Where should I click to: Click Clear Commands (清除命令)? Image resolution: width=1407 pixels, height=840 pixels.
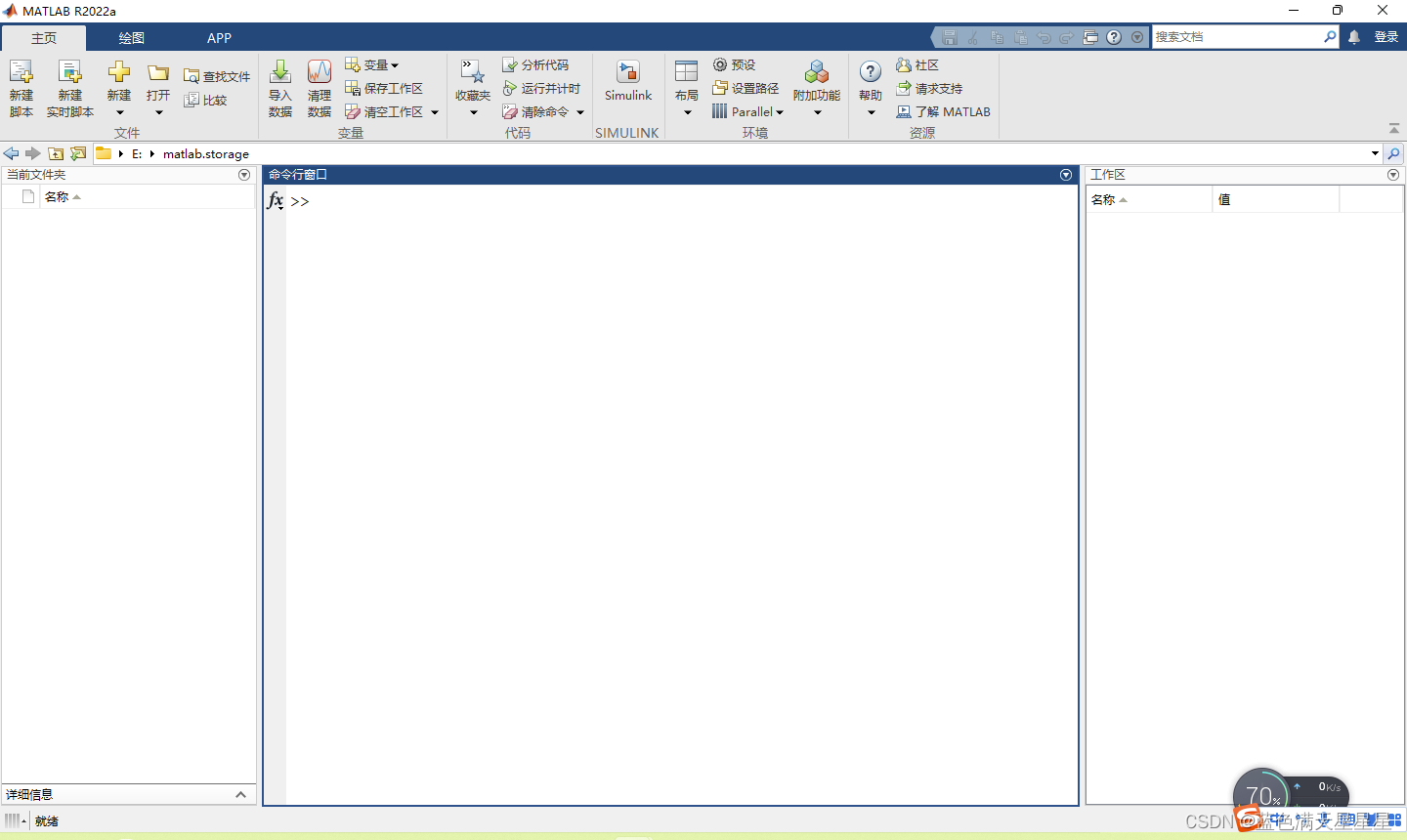535,111
